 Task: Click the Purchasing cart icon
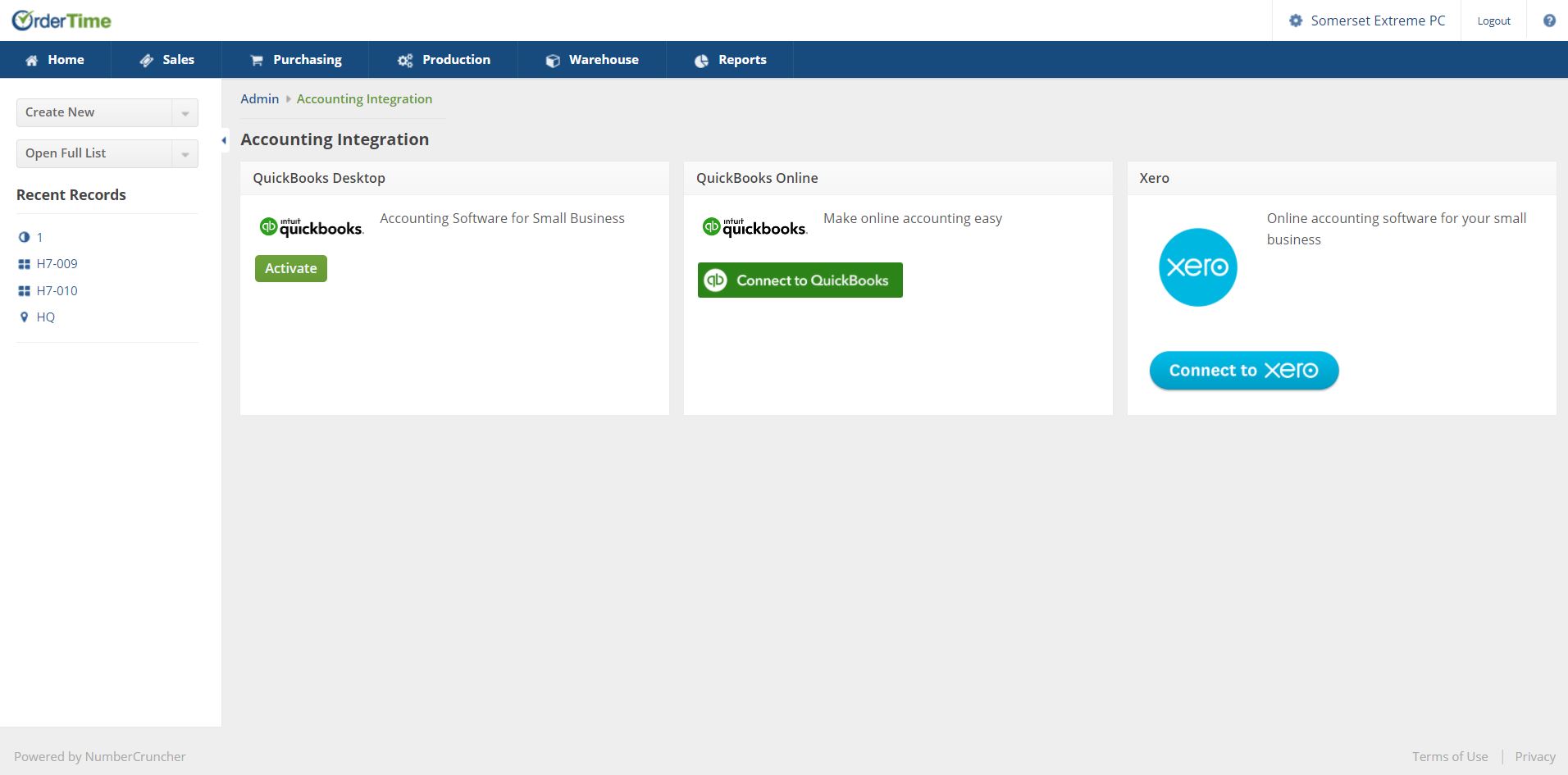(x=257, y=60)
